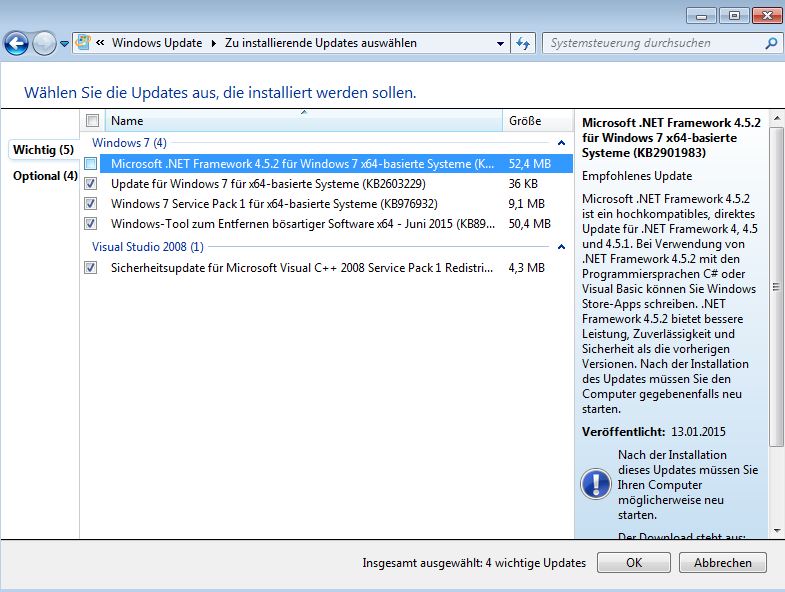Click the Abbrechen button
785x592 pixels.
(x=722, y=563)
